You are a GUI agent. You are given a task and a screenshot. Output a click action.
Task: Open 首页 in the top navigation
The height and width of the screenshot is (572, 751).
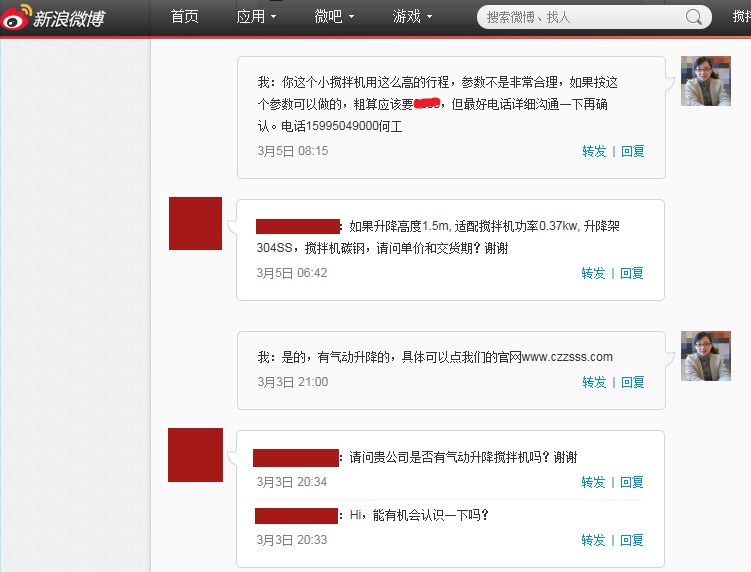tap(184, 17)
